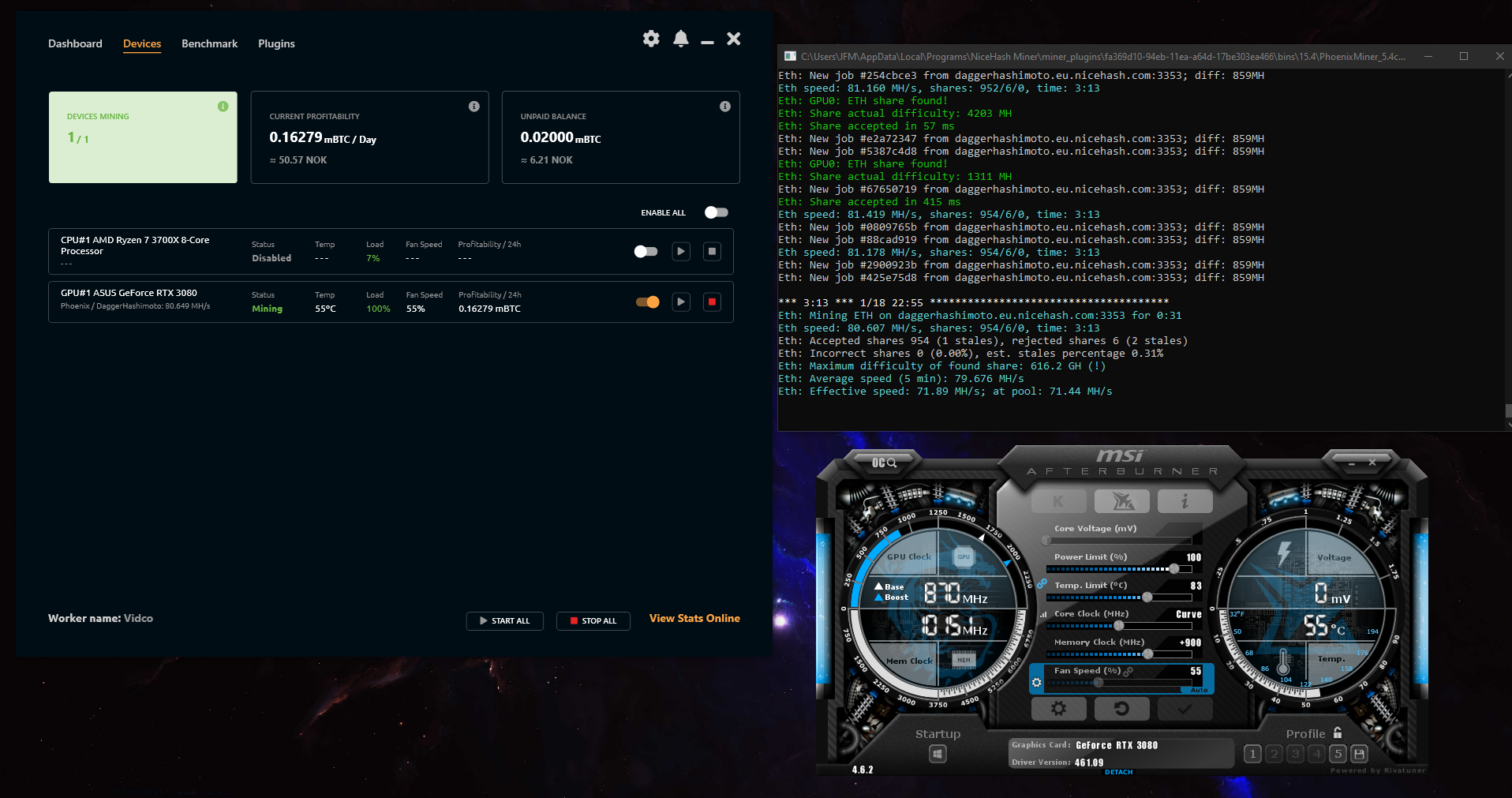Toggle power and temp limit link icon
This screenshot has width=1512, height=798.
coord(1042,584)
